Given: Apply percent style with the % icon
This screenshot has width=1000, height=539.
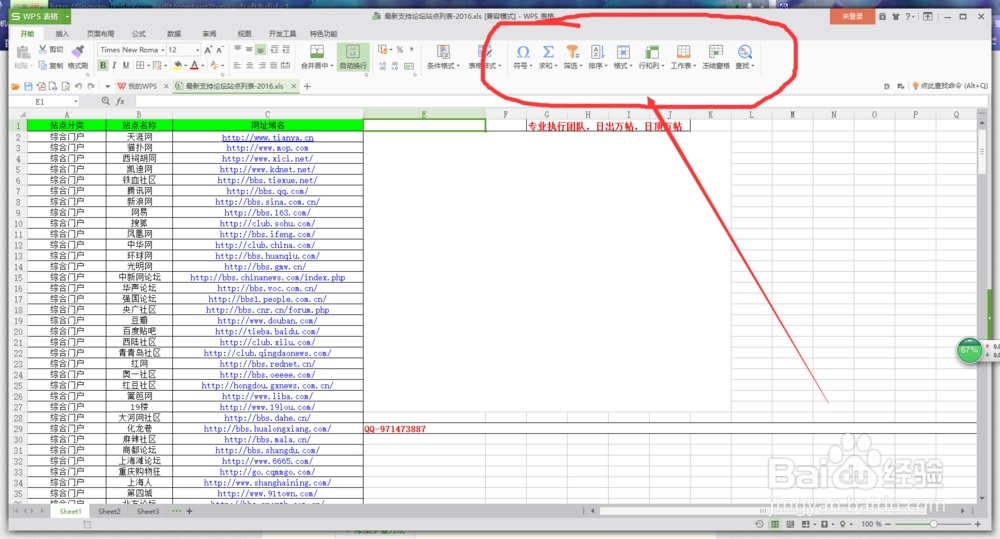Looking at the screenshot, I should 400,50.
